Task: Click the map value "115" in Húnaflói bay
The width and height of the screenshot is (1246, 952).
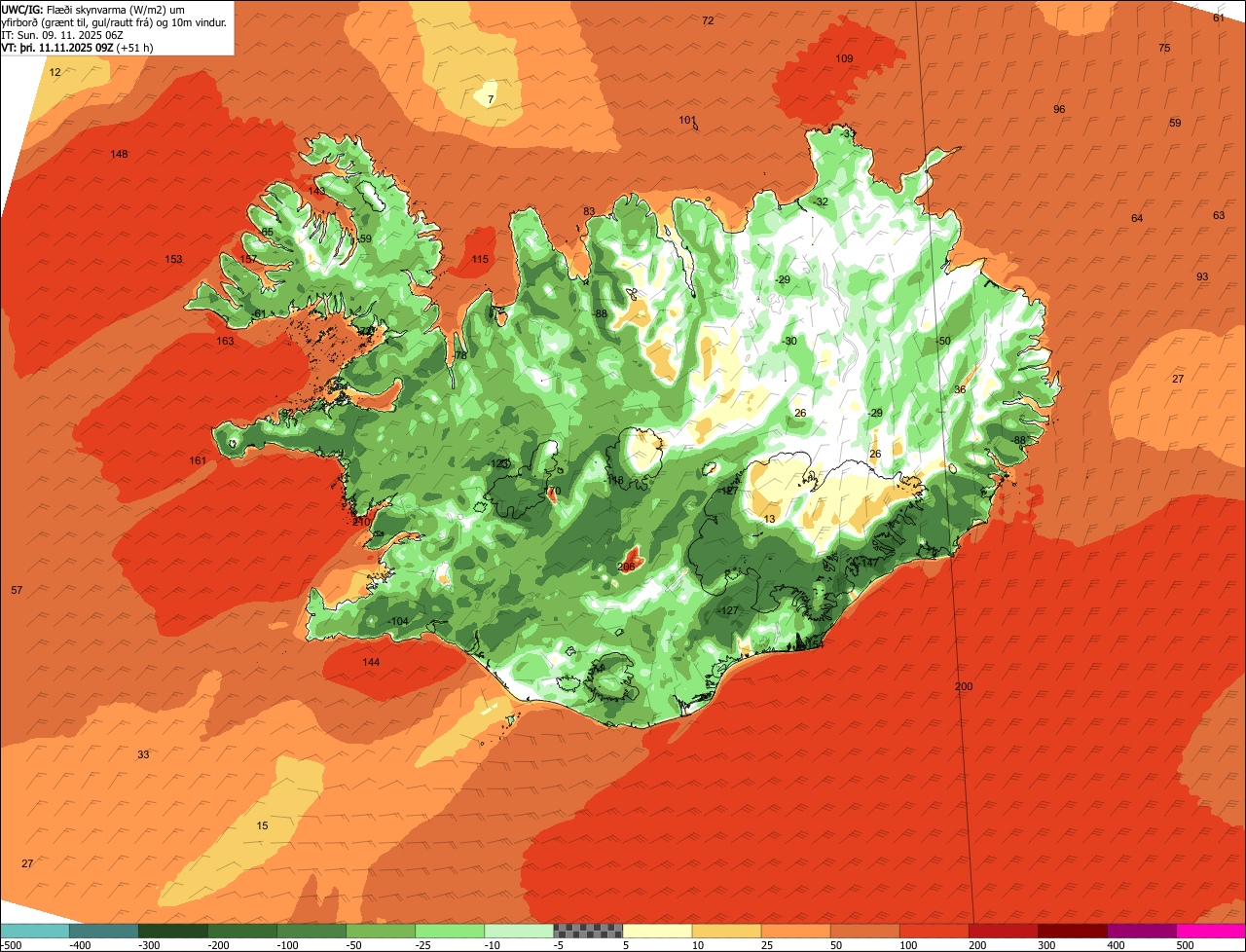Action: click(x=480, y=259)
